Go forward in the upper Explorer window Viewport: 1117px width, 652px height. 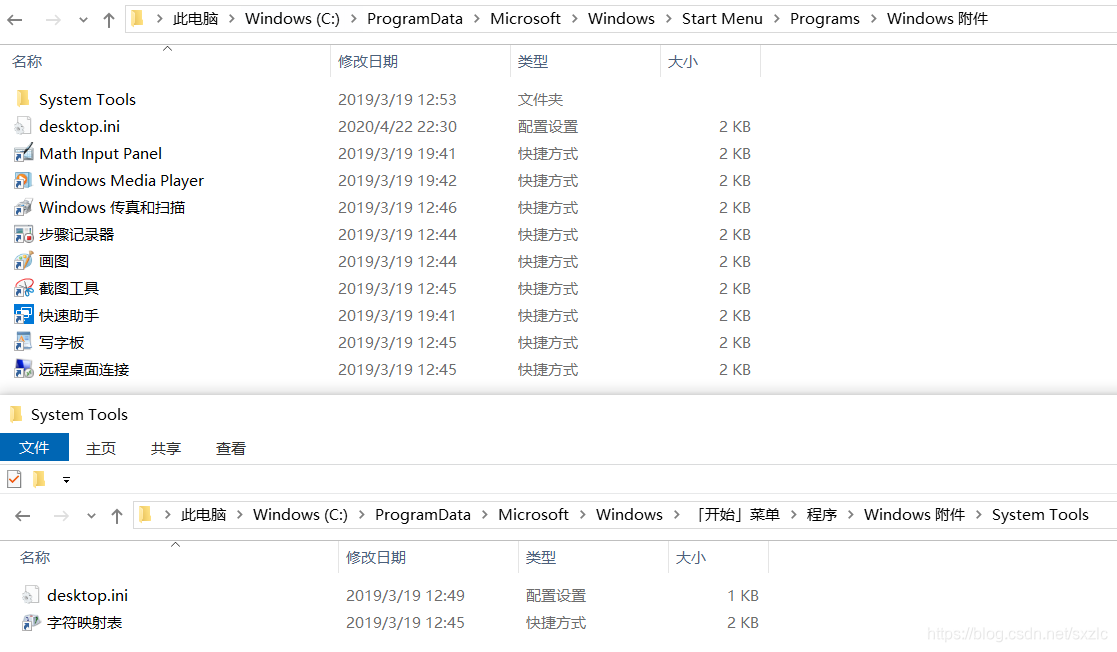tap(53, 19)
